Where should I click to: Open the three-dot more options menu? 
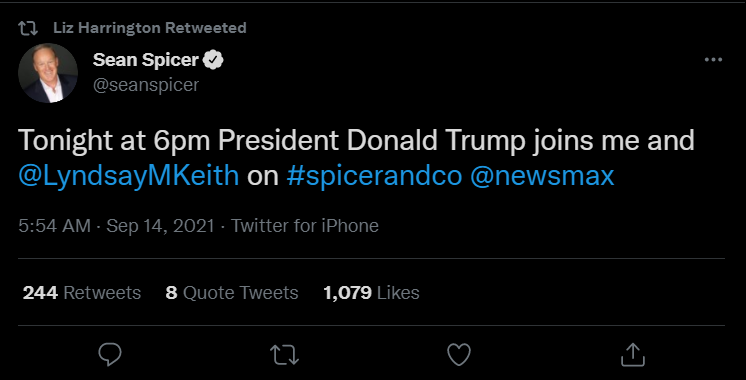pyautogui.click(x=713, y=59)
